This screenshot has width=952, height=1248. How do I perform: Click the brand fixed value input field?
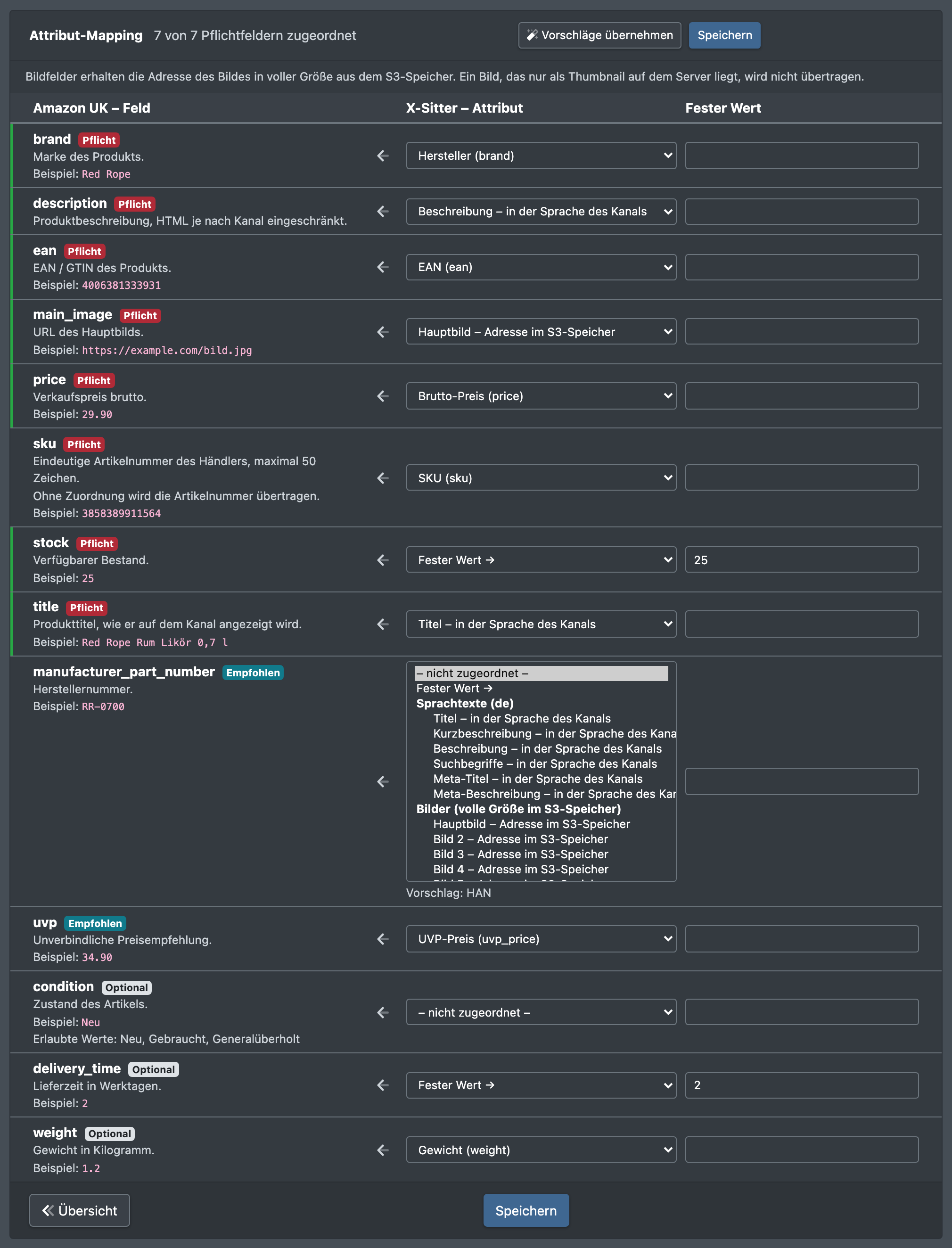pos(802,156)
